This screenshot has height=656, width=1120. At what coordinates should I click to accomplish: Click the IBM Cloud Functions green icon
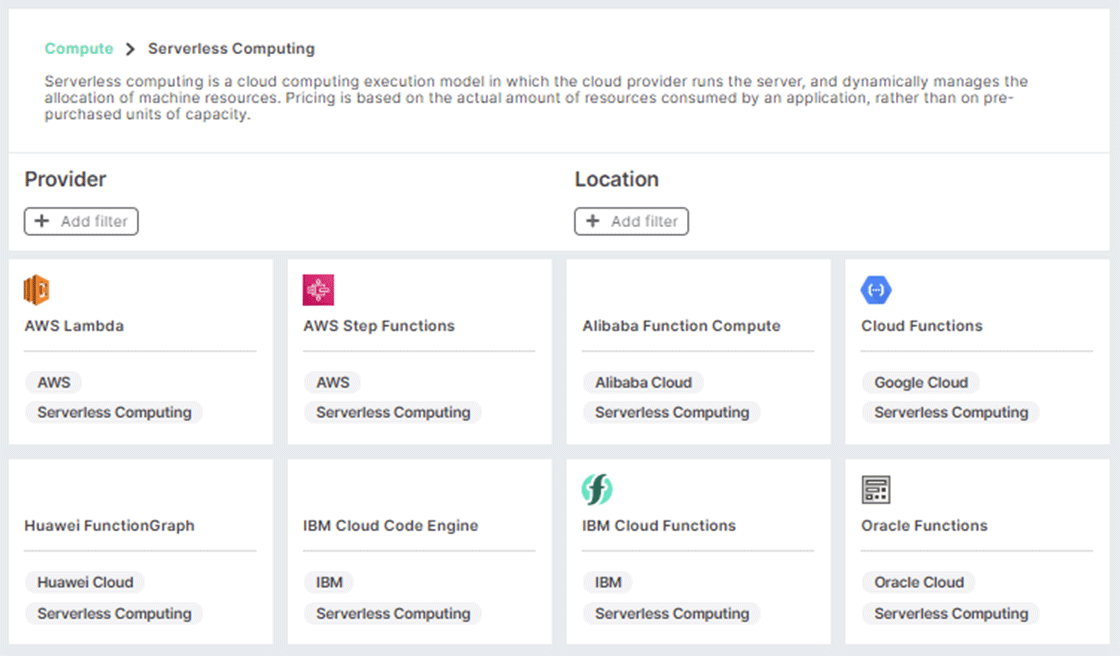coord(597,489)
